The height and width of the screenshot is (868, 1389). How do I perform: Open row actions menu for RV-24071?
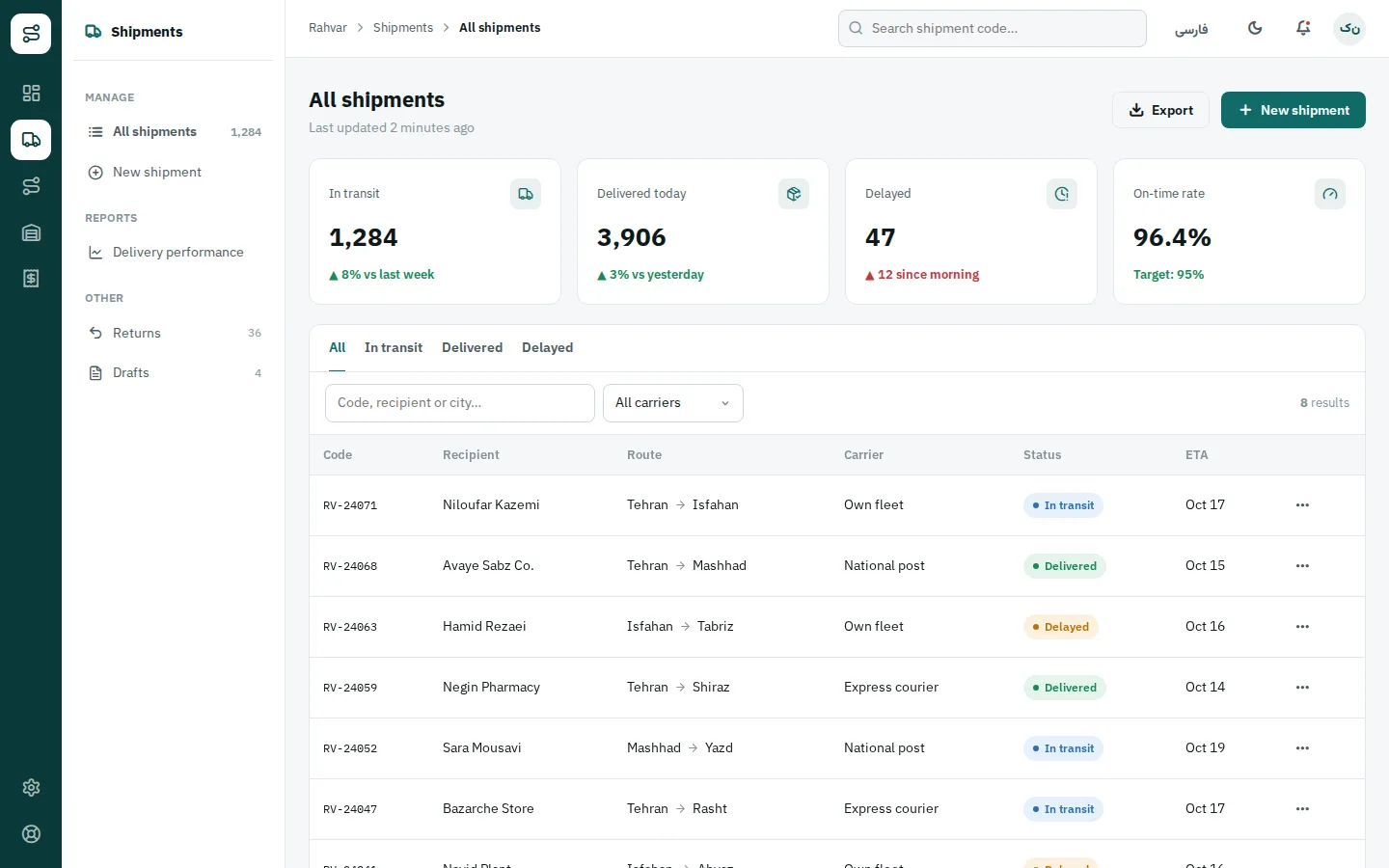coord(1303,505)
